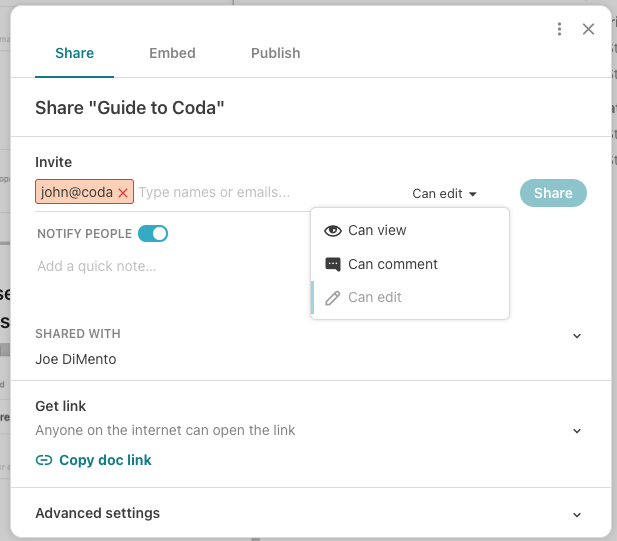Click the pencil icon for Can edit
This screenshot has width=617, height=541.
coord(333,298)
